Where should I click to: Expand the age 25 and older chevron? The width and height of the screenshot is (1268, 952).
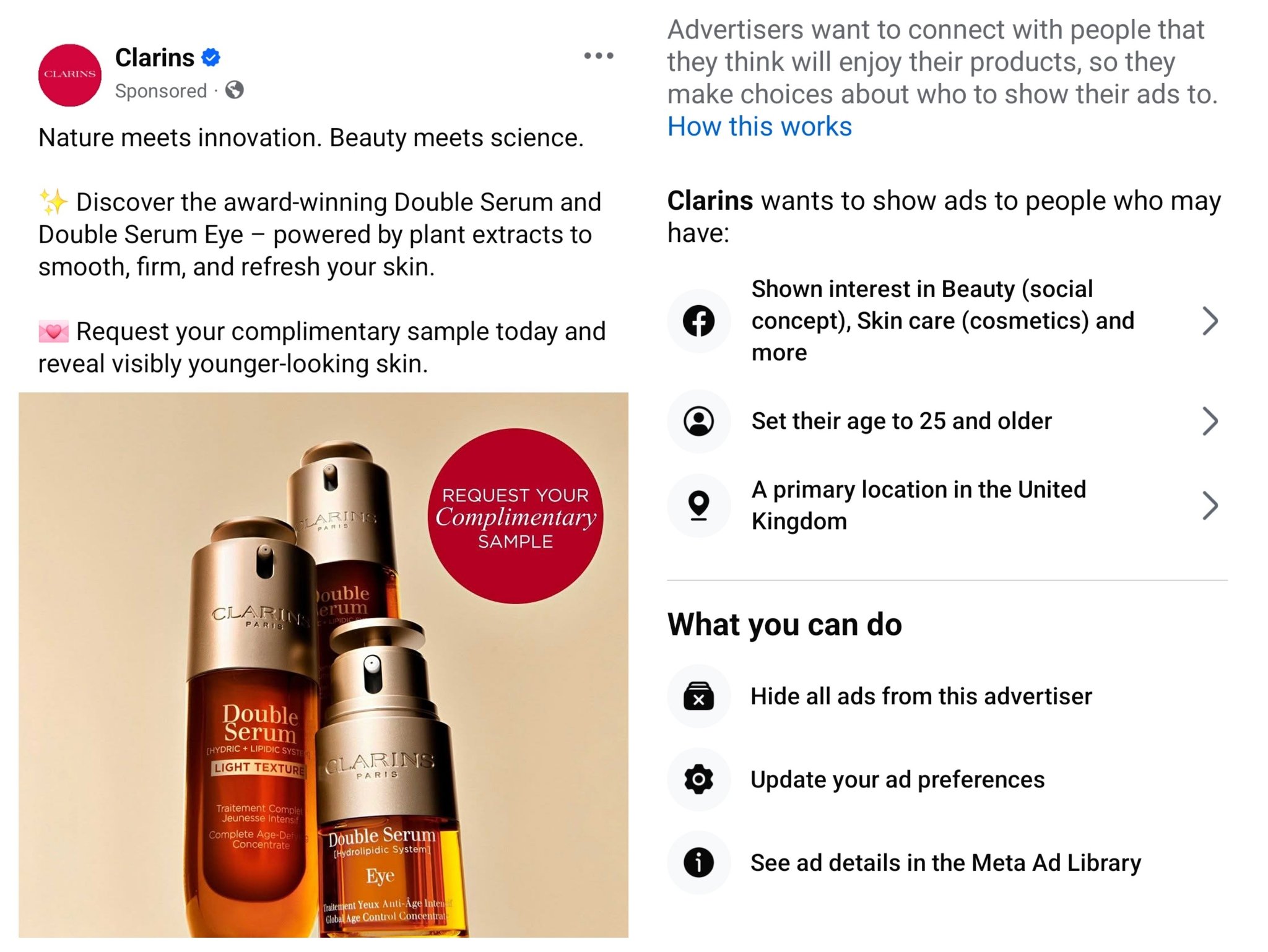1210,421
